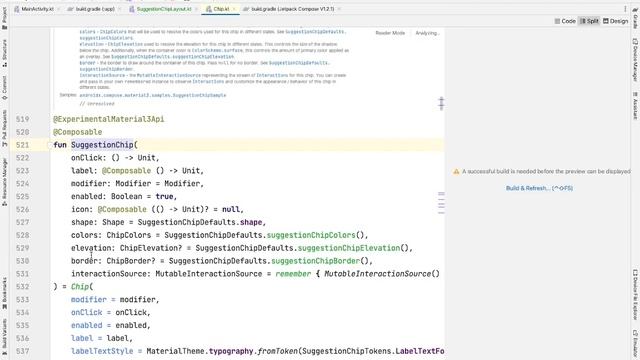Switch editor to Code view mode

tap(565, 21)
